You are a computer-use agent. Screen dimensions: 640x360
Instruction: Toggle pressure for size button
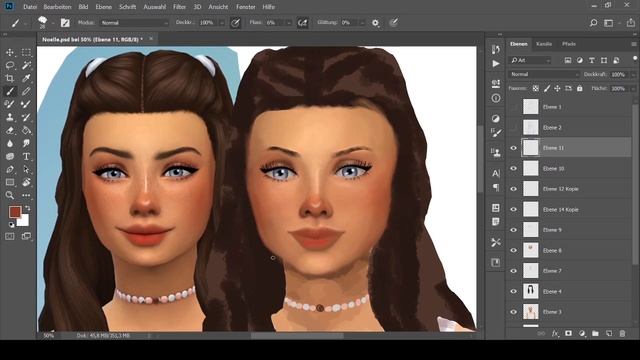(393, 23)
